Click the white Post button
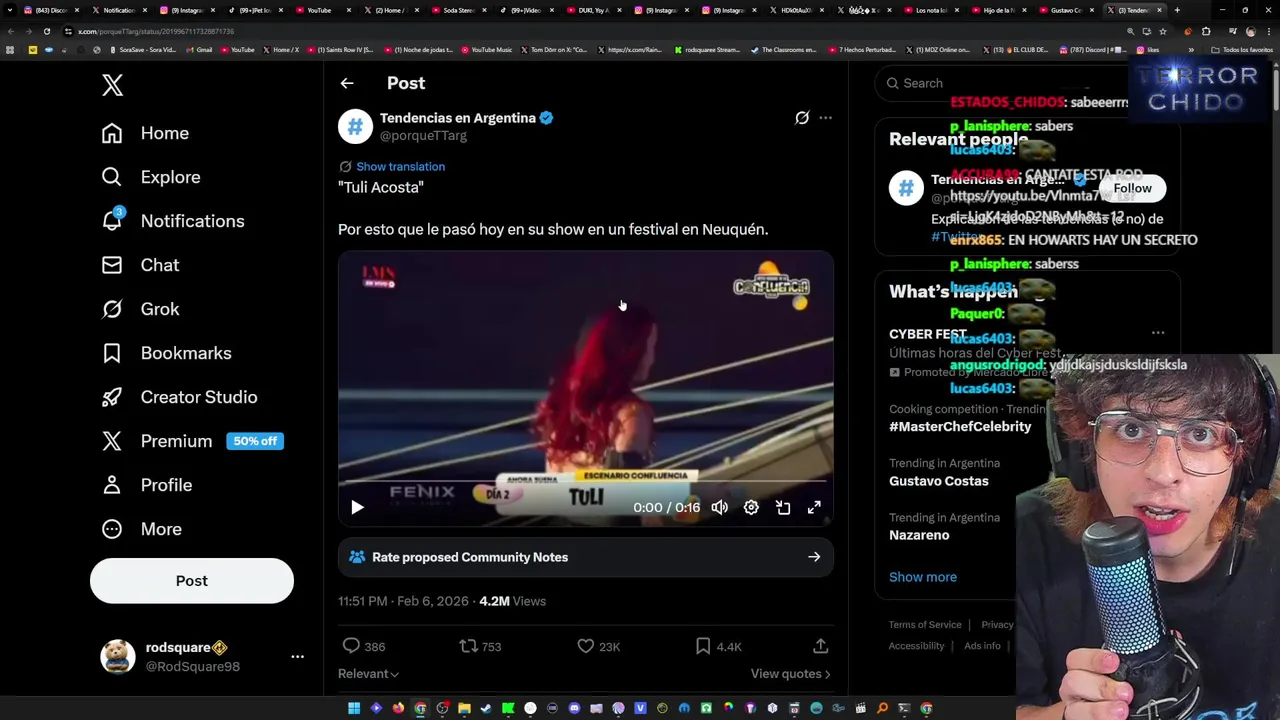 pyautogui.click(x=192, y=581)
